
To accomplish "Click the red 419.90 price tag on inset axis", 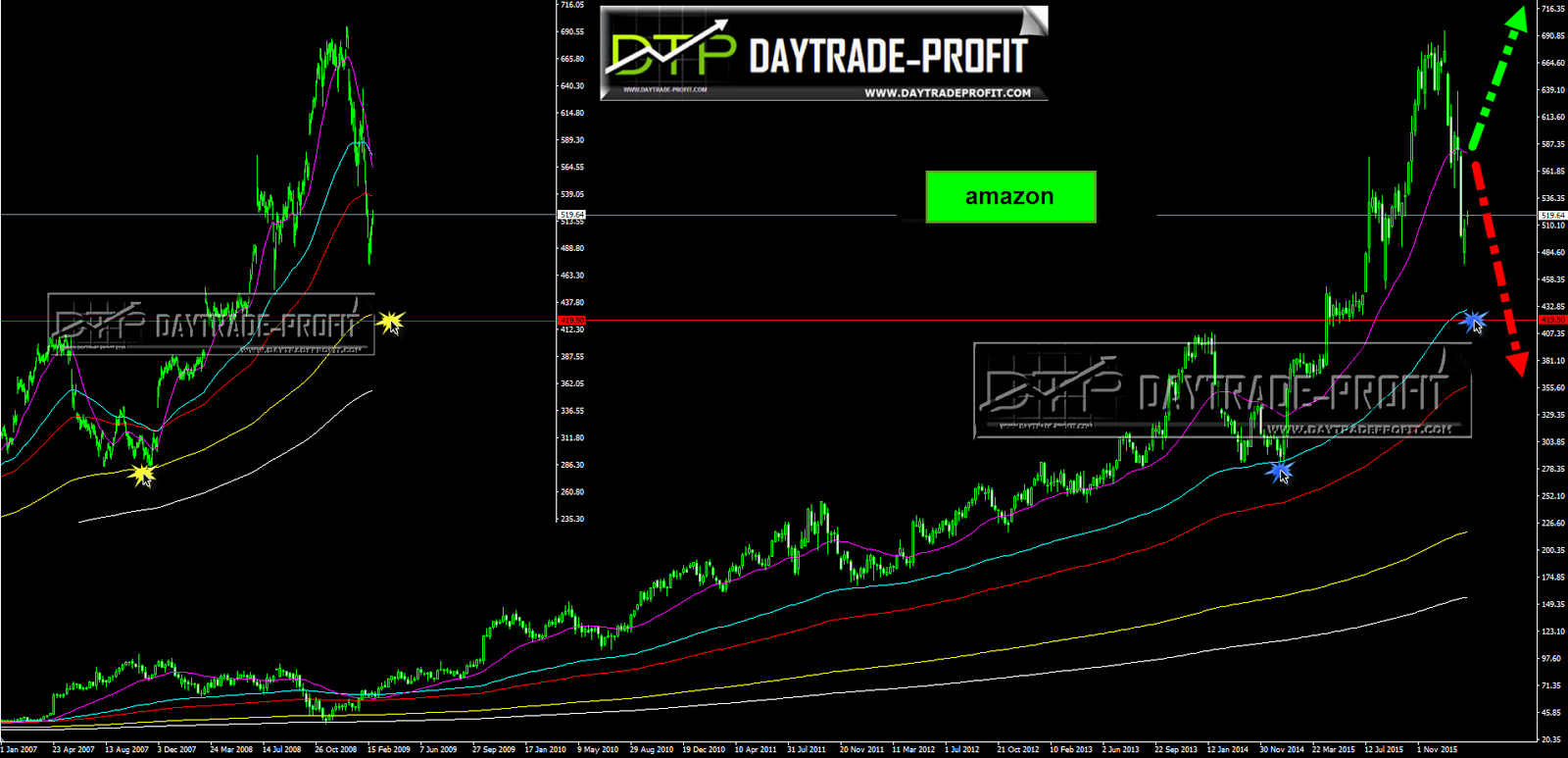I will 571,321.
